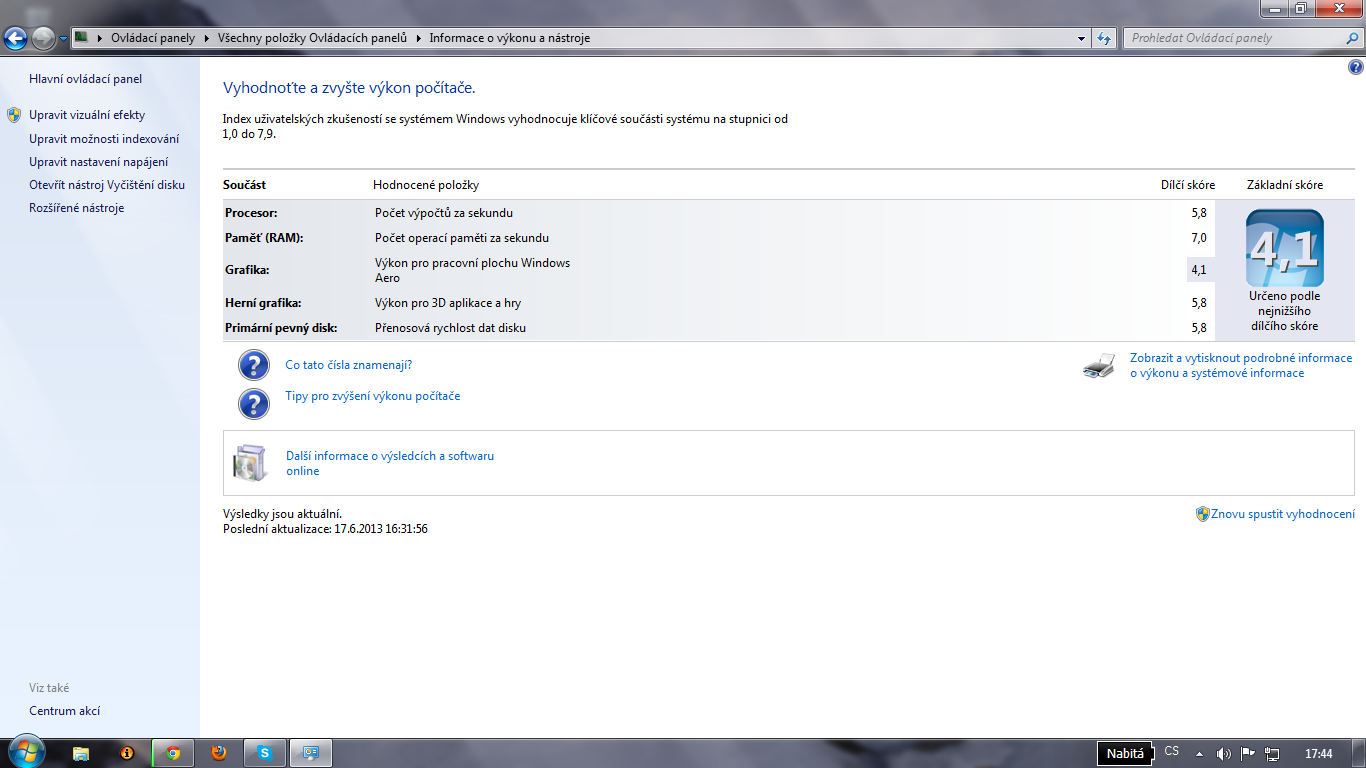The image size is (1366, 768).
Task: Select the Procesor: row label
Action: (251, 213)
